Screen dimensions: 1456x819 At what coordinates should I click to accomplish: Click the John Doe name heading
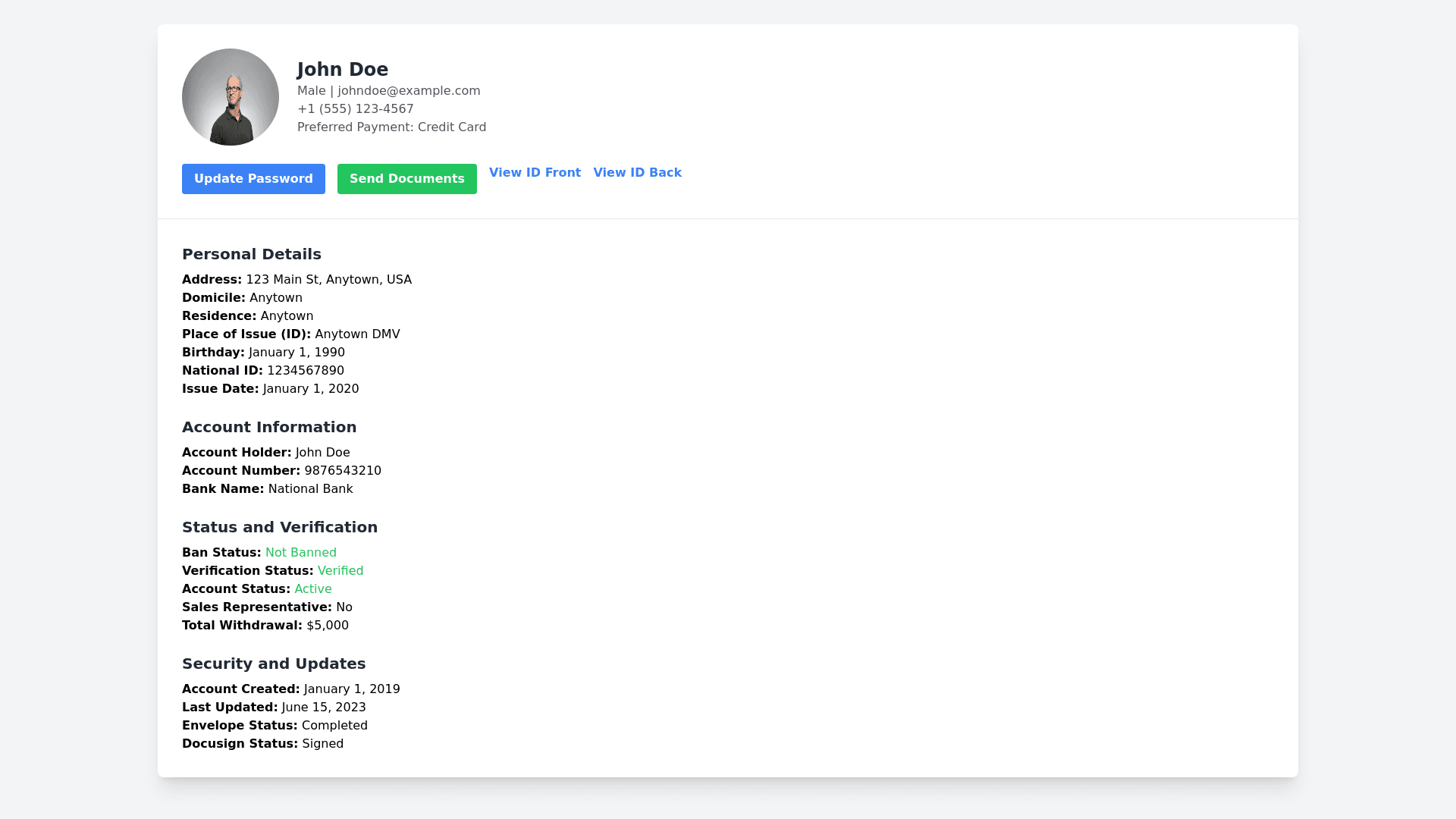click(x=343, y=70)
